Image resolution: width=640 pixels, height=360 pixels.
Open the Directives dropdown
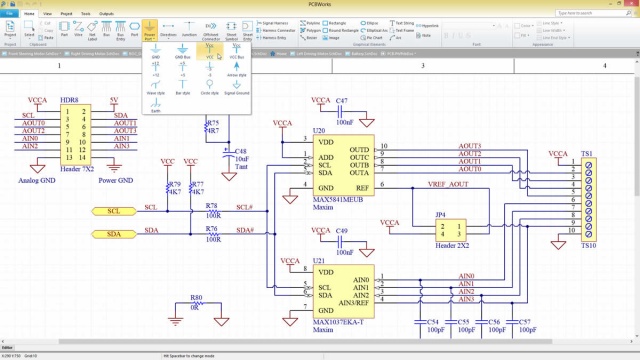168,30
